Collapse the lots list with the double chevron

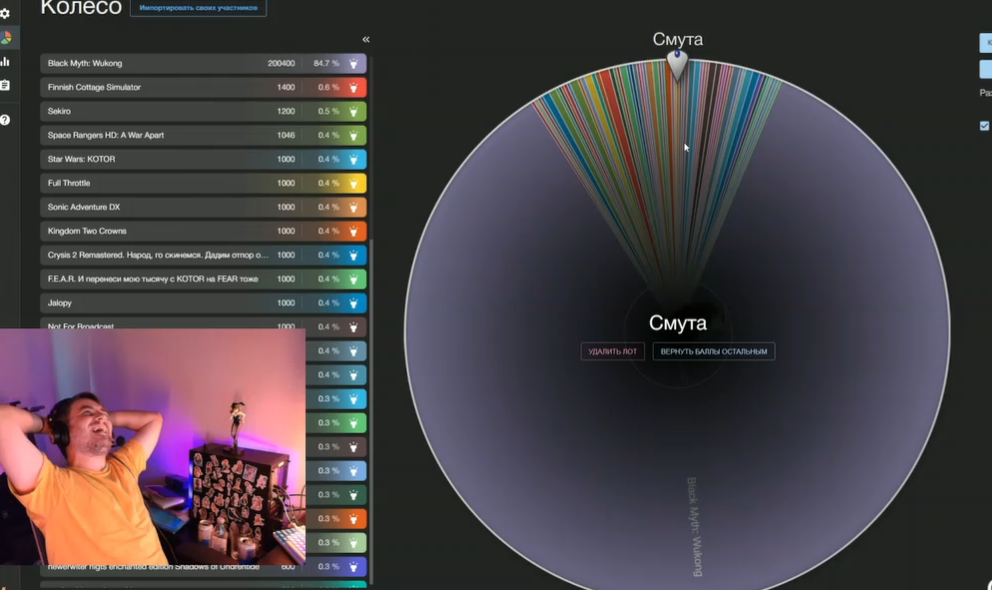(366, 39)
